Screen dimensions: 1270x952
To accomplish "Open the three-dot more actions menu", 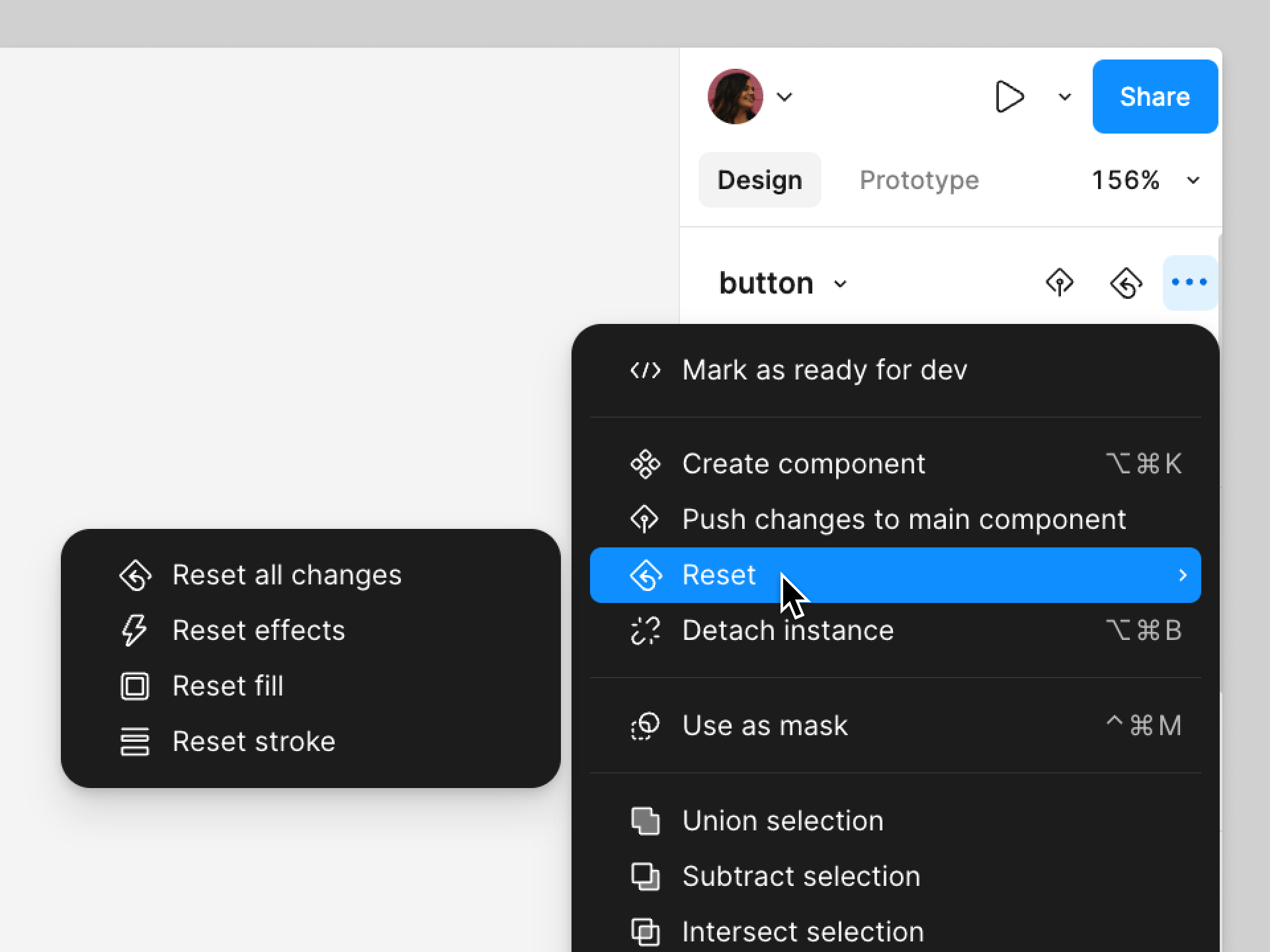I will [x=1189, y=283].
